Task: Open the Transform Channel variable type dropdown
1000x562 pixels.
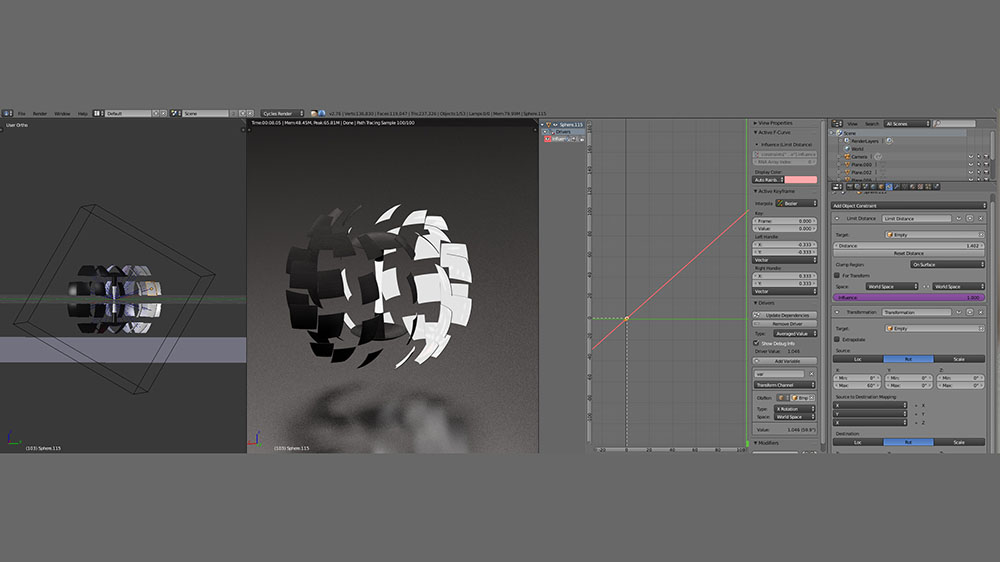Action: tap(784, 385)
